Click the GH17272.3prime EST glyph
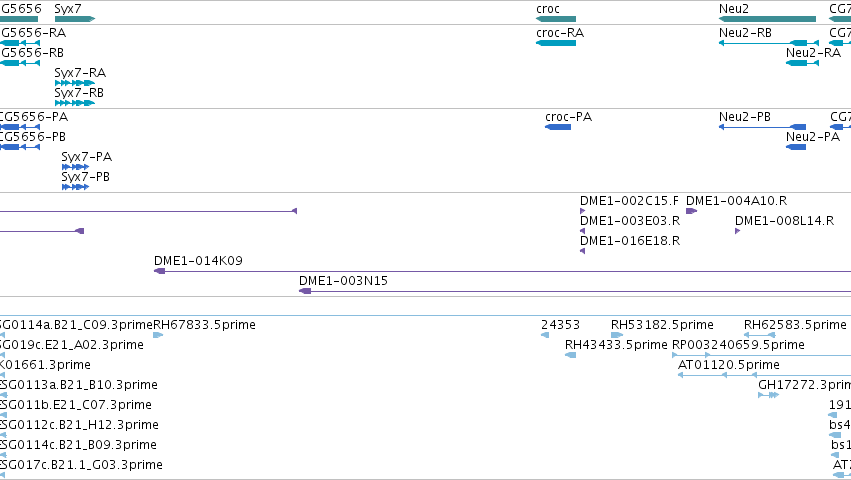 769,395
